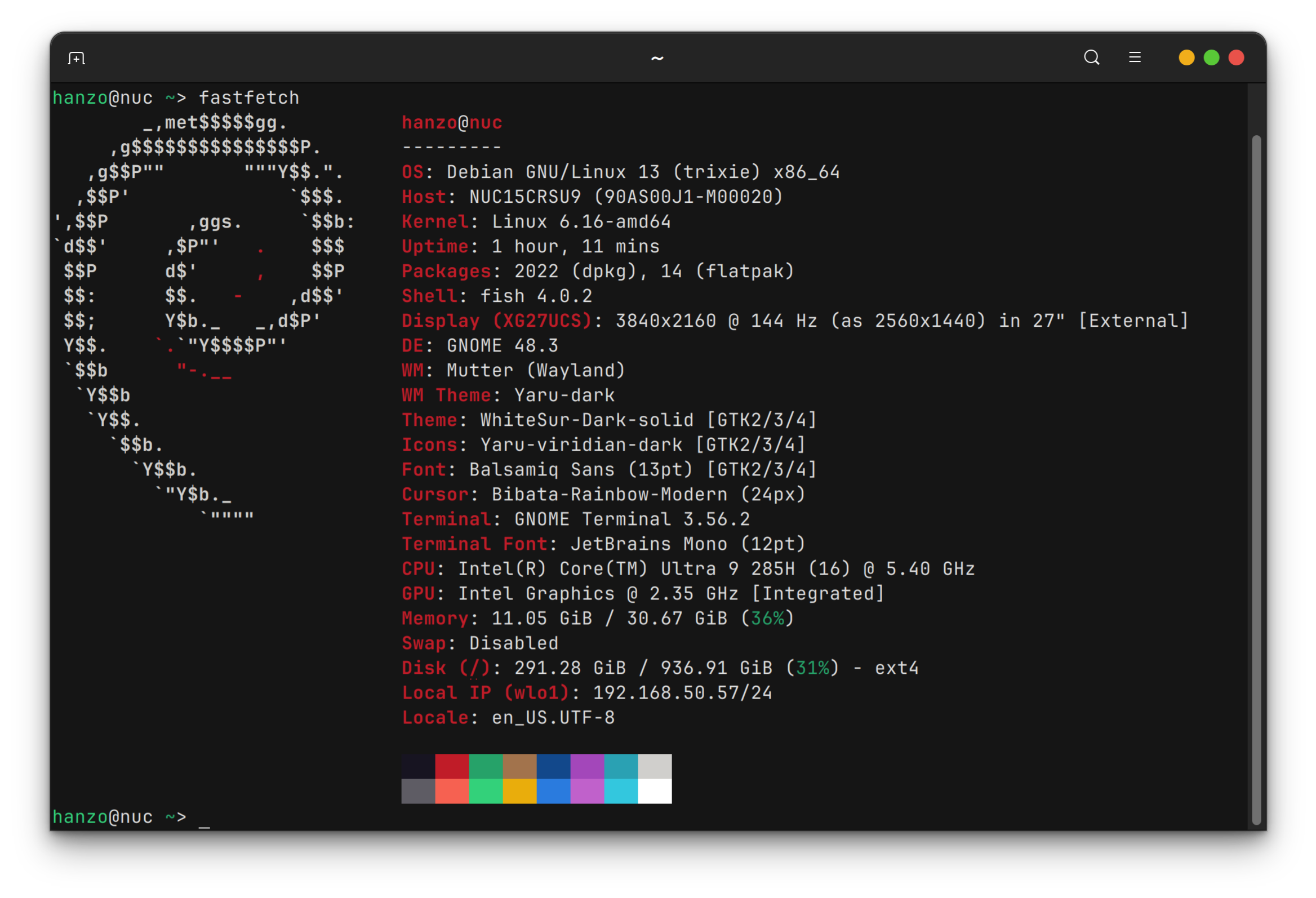Click icons 'Yaru-viridian-dark [GTK2/3/4]'
This screenshot has width=1316, height=898.
[643, 445]
